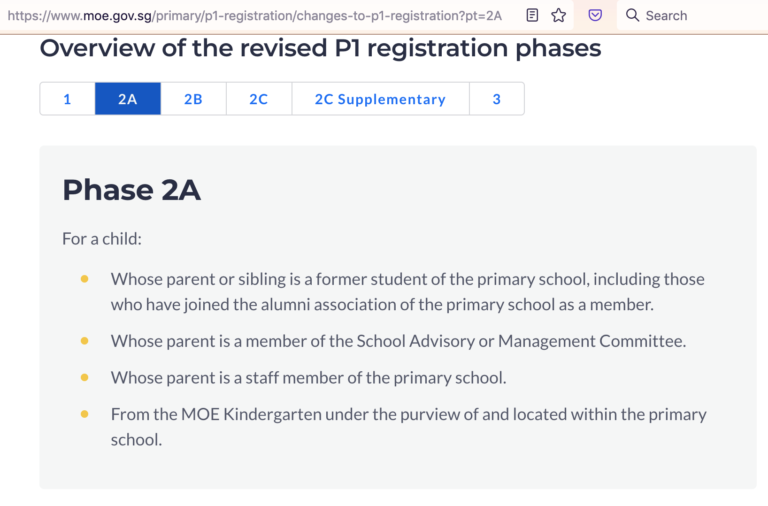Click the former student alumni bullet text
The image size is (768, 506).
408,291
